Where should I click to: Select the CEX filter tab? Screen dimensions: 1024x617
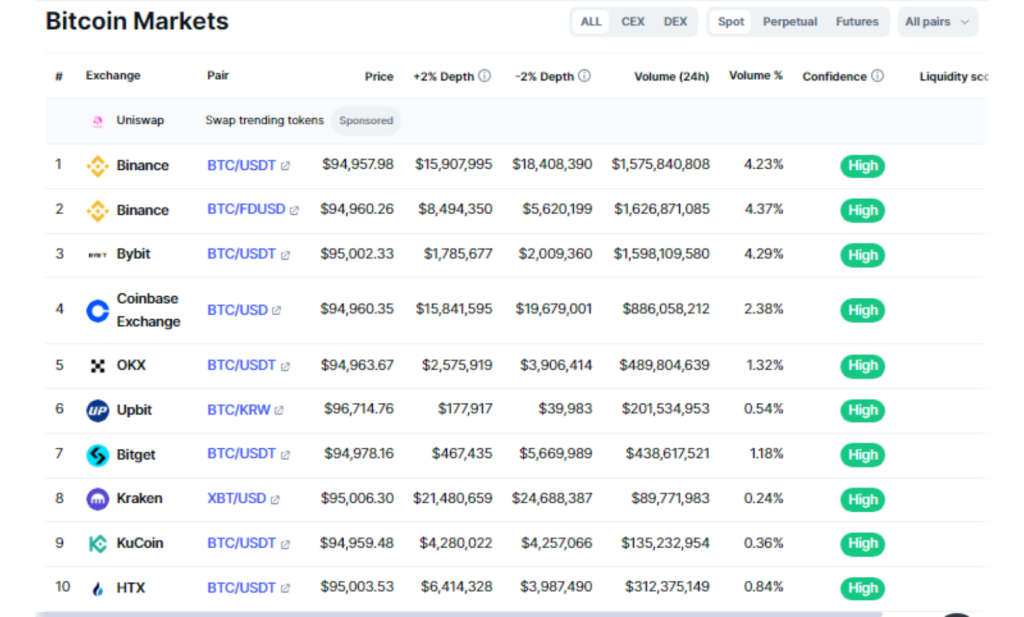[x=633, y=22]
